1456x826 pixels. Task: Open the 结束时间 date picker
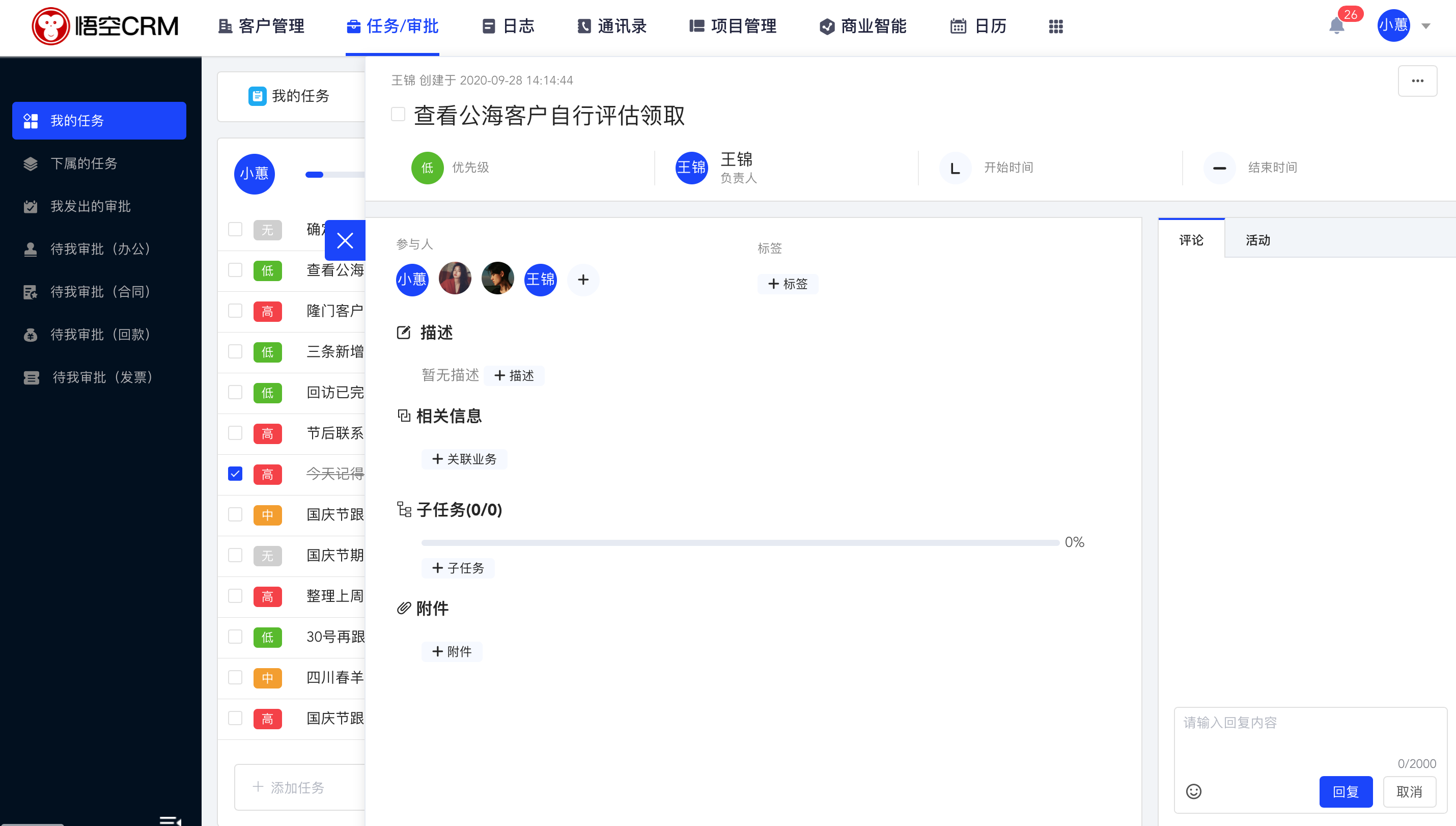coord(1272,168)
